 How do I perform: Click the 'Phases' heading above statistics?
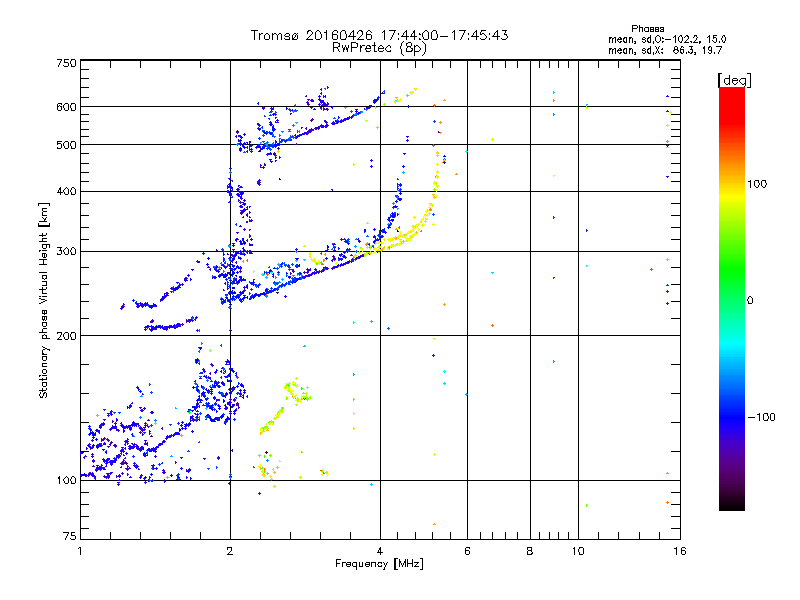tap(647, 29)
